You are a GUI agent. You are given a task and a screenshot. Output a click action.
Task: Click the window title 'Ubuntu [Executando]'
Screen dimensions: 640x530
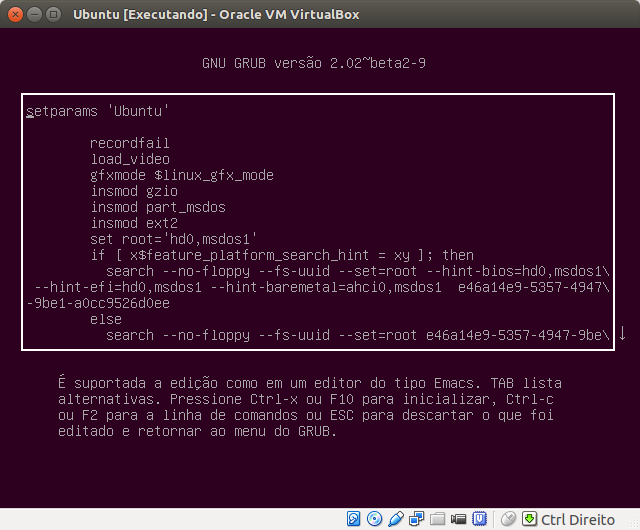click(x=140, y=15)
